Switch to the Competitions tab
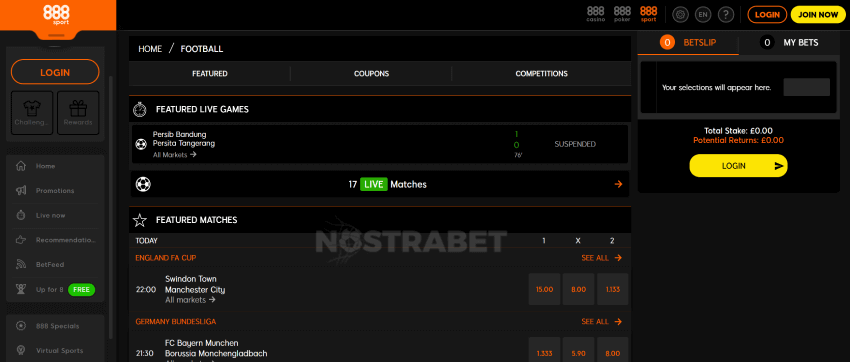Screen dimensions: 850x362 pyautogui.click(x=542, y=74)
